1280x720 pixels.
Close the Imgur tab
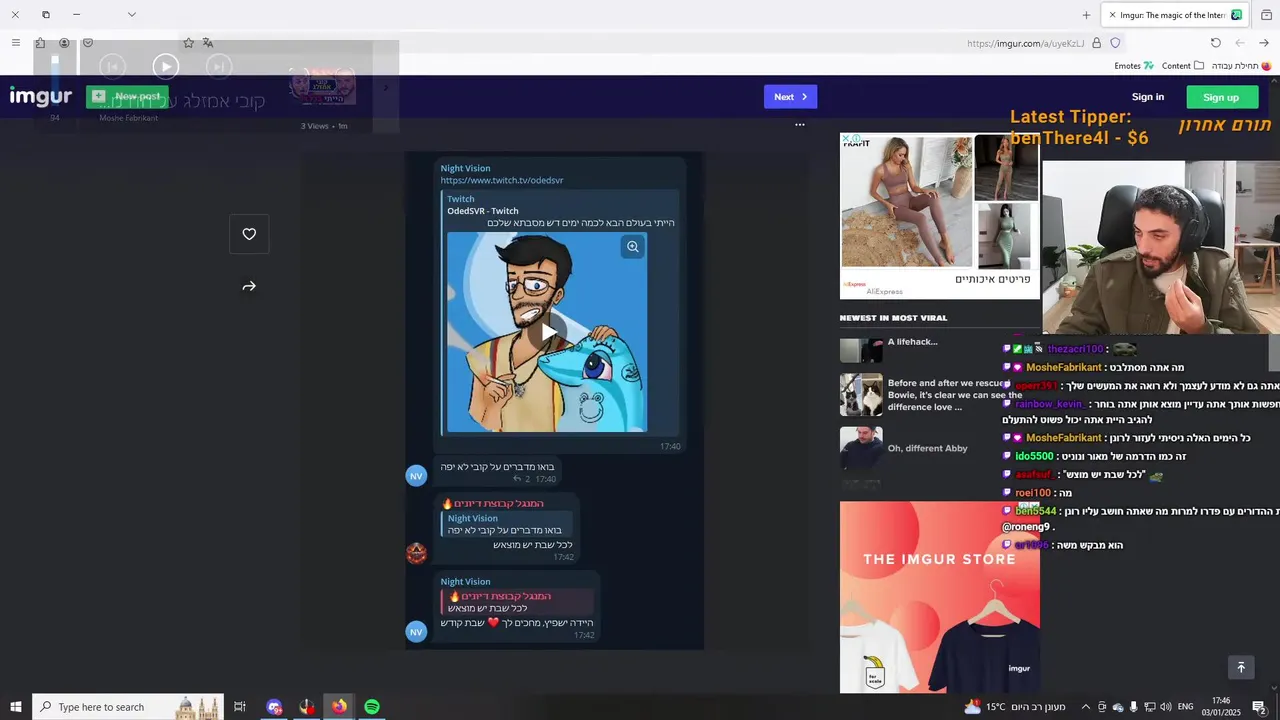(x=1112, y=15)
